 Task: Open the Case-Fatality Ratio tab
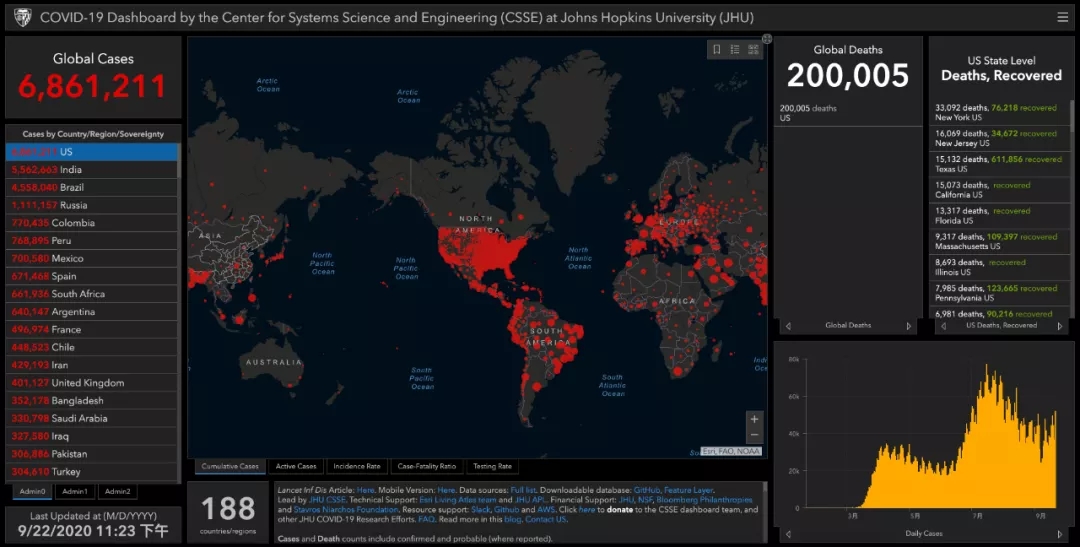(426, 466)
